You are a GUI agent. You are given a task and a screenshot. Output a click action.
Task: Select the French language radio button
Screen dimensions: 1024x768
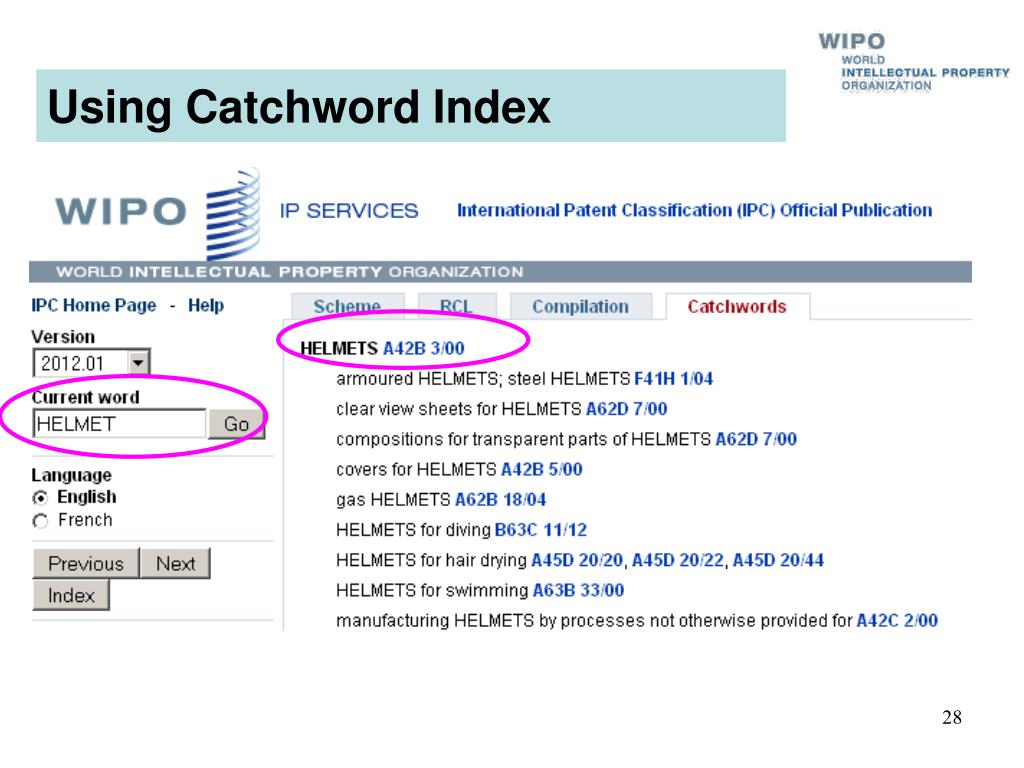[x=40, y=520]
